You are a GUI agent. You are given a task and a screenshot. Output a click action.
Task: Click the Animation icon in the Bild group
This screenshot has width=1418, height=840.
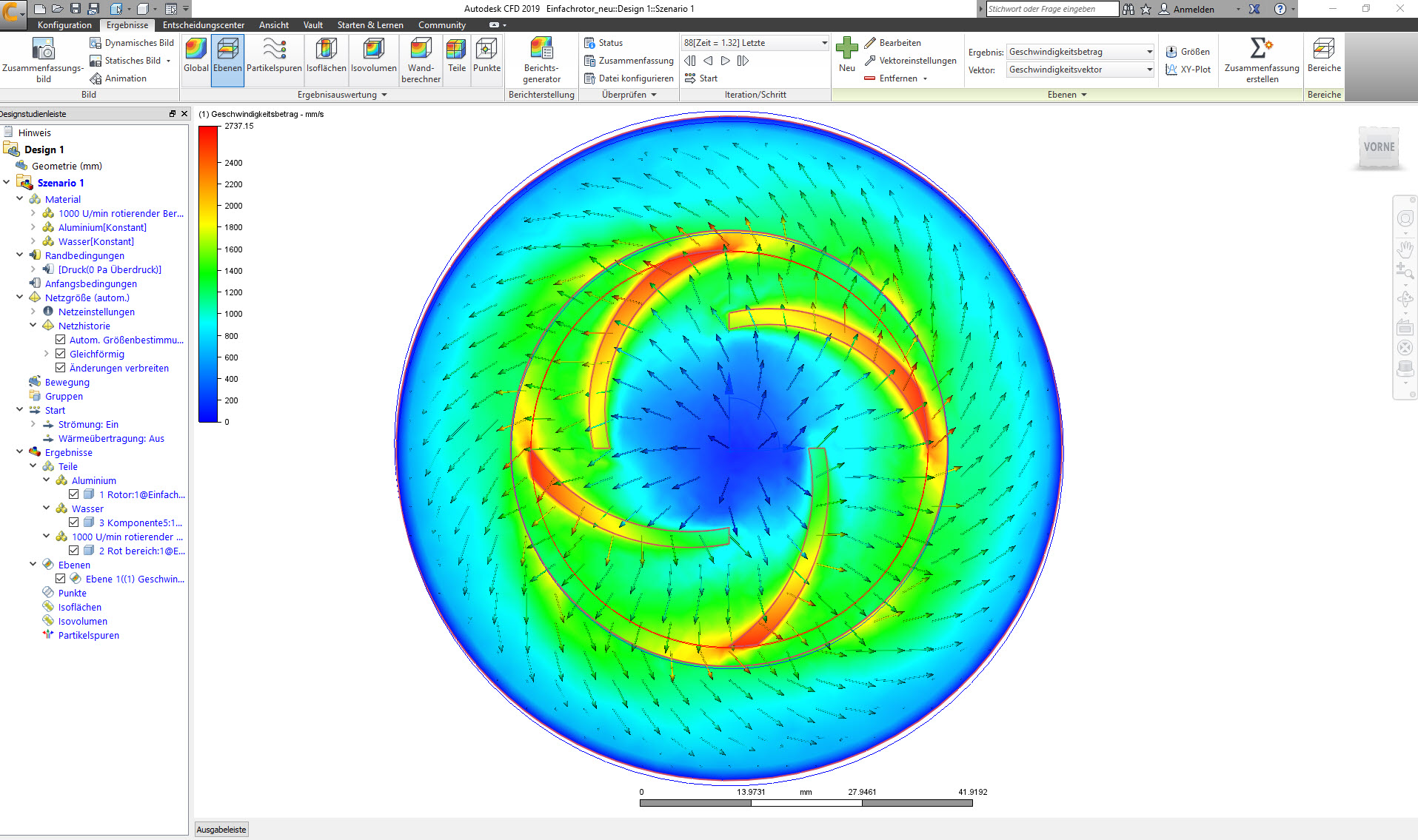[x=95, y=78]
